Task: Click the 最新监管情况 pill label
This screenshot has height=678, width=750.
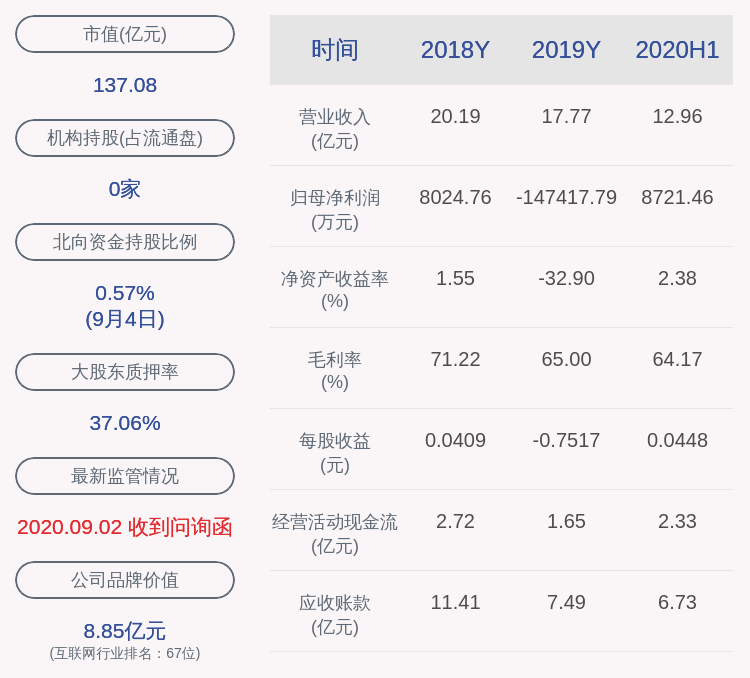Action: pyautogui.click(x=125, y=476)
